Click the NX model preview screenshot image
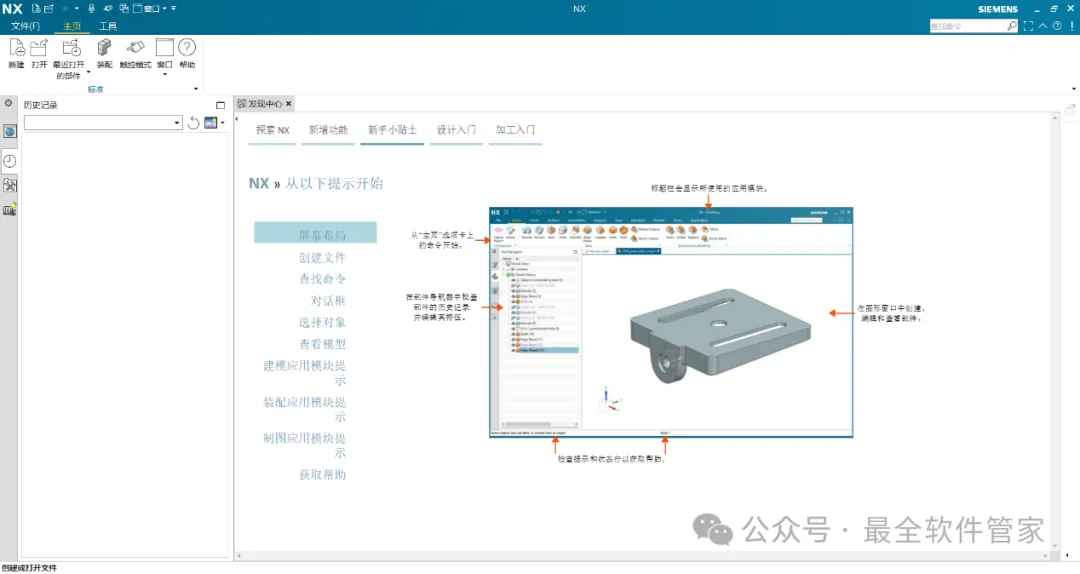This screenshot has height=574, width=1080. point(671,322)
